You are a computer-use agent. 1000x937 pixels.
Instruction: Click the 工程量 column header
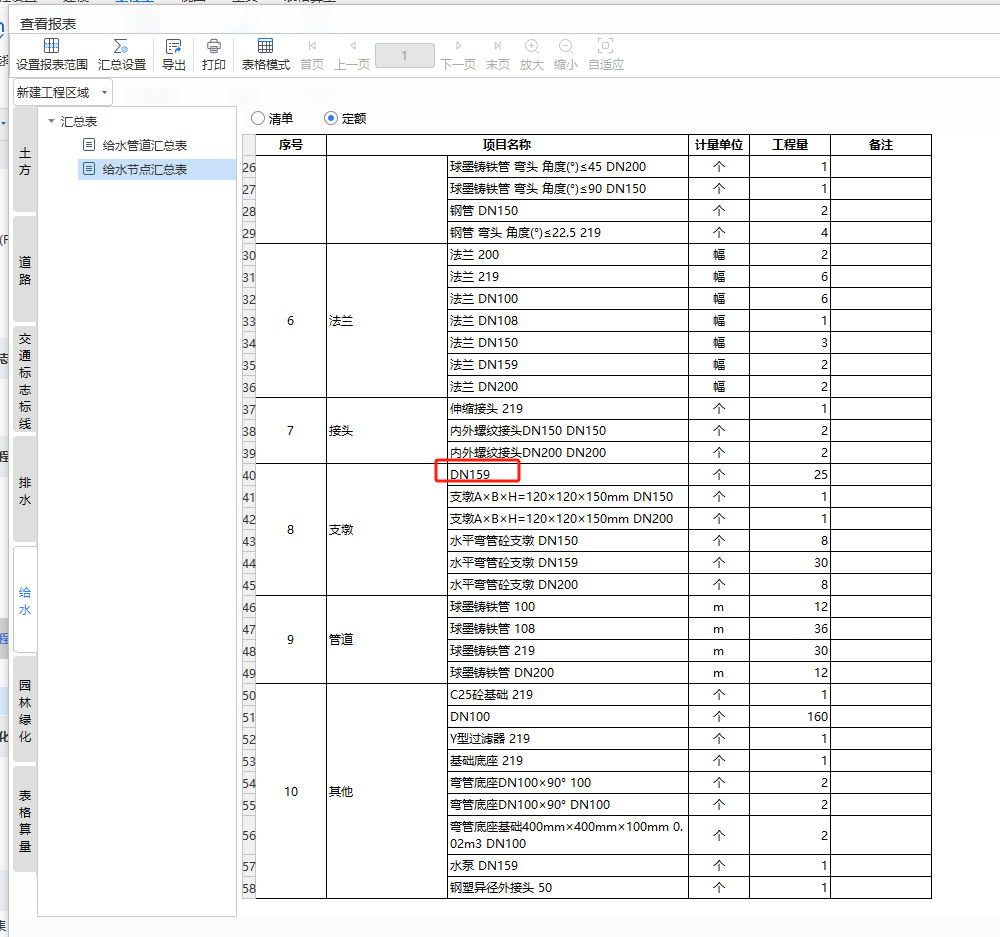pos(790,145)
